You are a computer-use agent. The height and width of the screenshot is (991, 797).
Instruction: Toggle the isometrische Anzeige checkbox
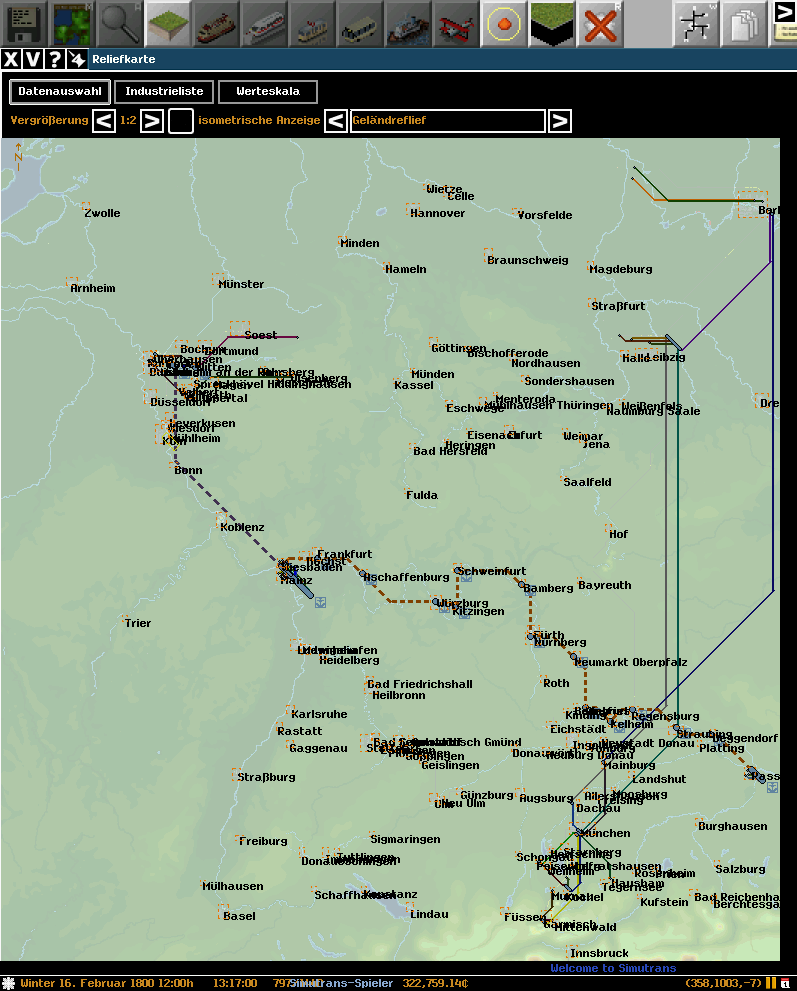pos(181,121)
